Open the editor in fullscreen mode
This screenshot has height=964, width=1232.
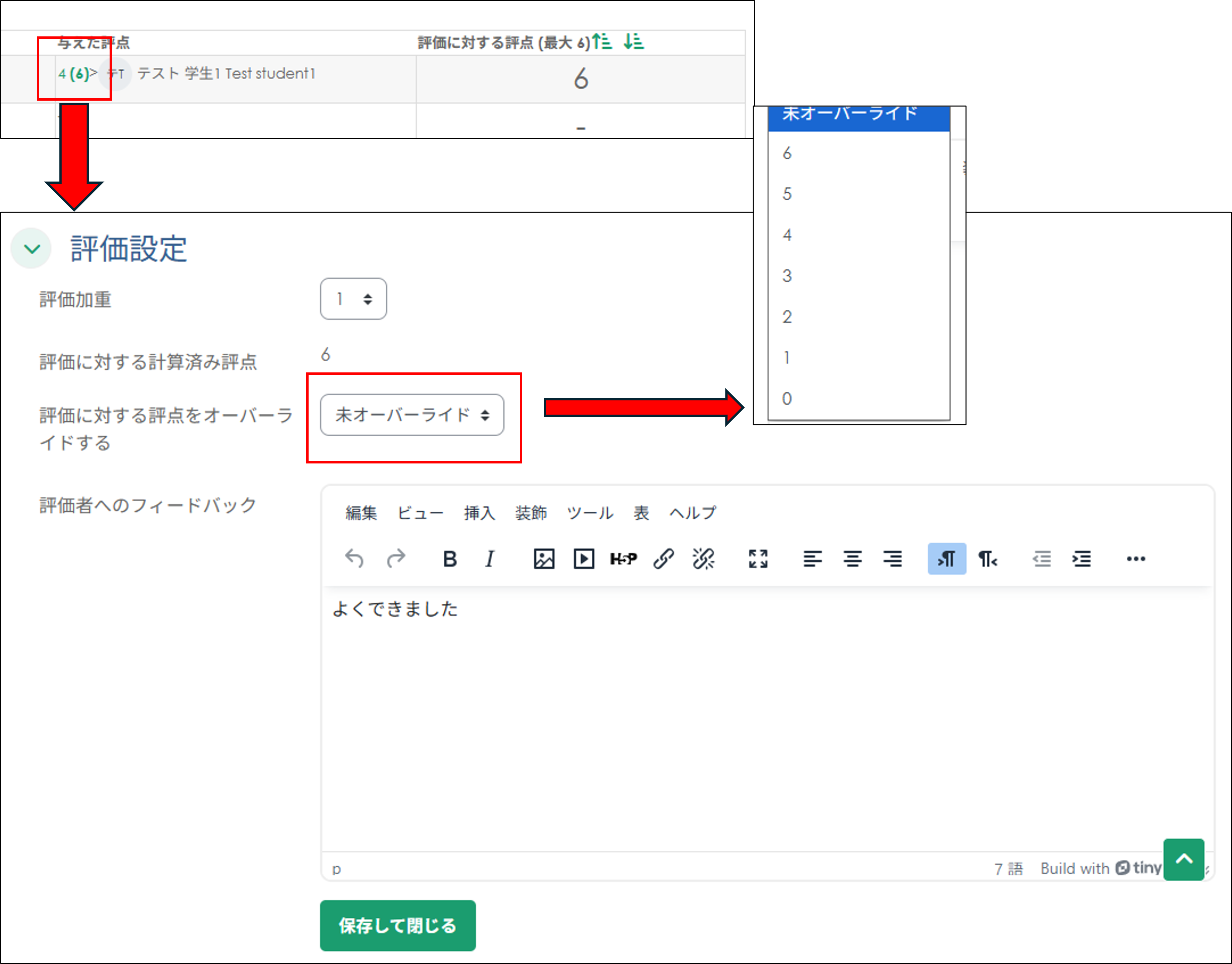[759, 559]
